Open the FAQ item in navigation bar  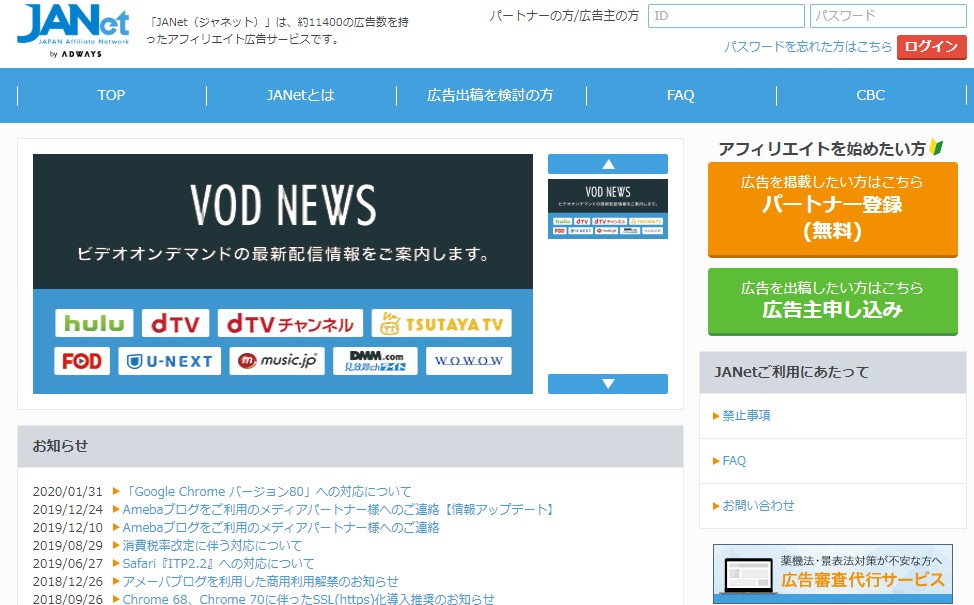[x=680, y=95]
